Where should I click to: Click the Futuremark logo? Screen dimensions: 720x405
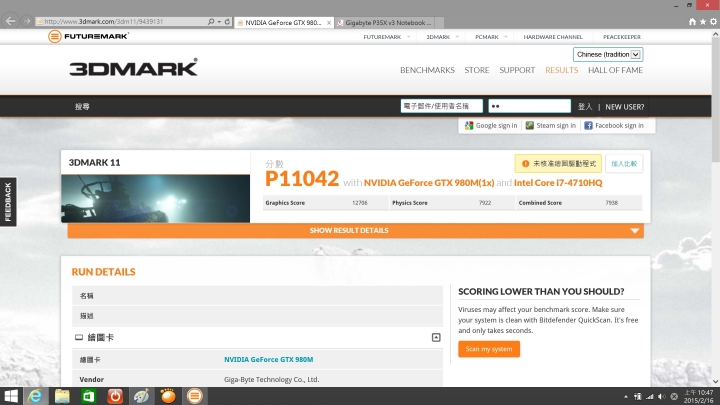(x=89, y=36)
